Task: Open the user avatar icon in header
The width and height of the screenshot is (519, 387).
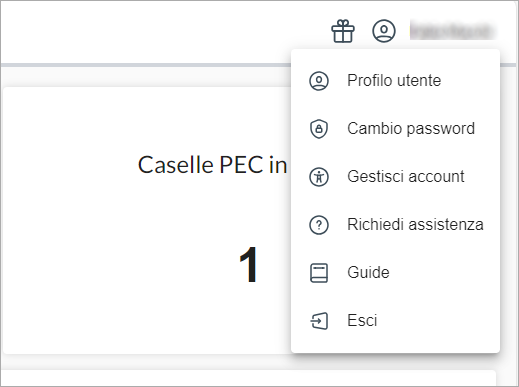Action: [384, 31]
